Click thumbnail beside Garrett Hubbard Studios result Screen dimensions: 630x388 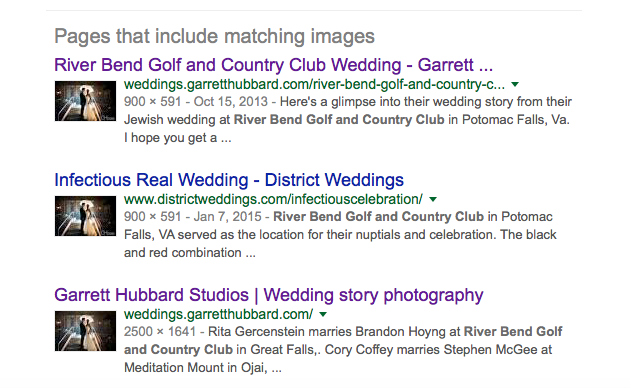pos(85,331)
